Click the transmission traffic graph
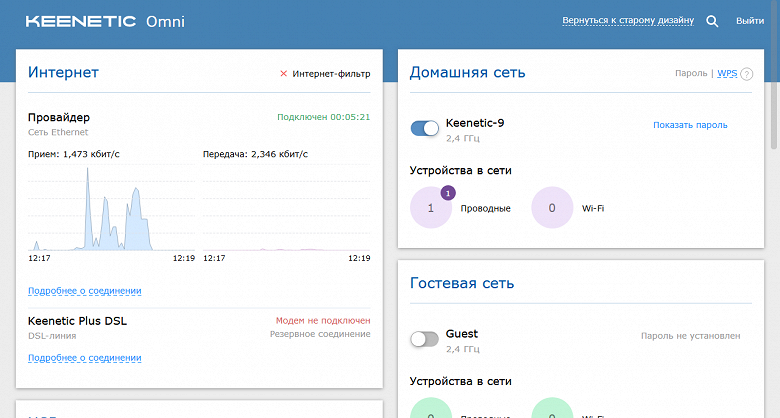This screenshot has height=418, width=780. 287,207
